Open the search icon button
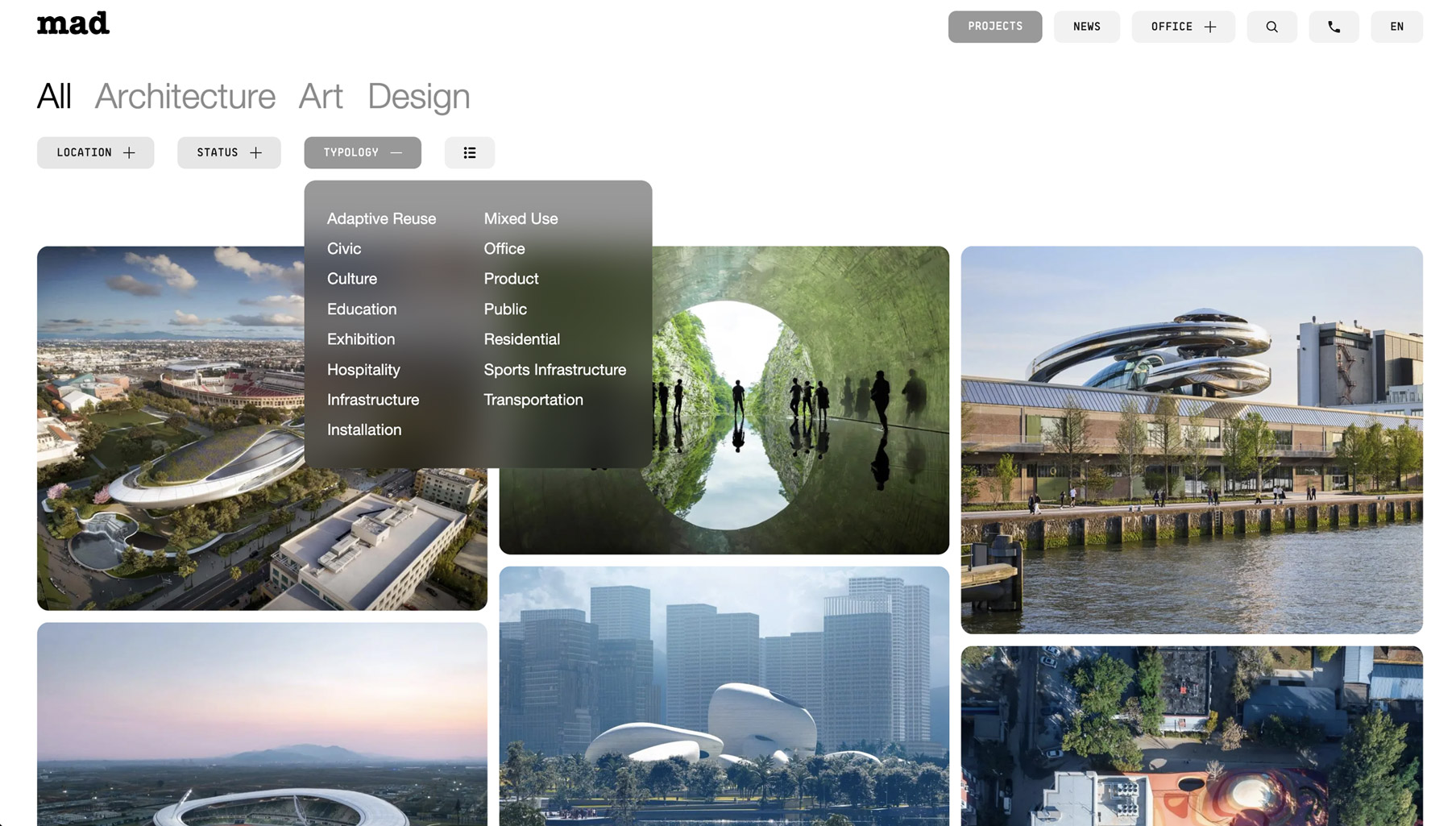Viewport: 1456px width, 826px height. coord(1271,27)
